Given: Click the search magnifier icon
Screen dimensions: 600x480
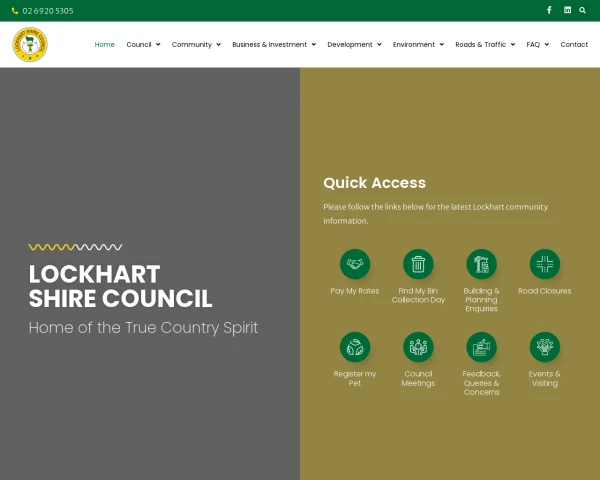Looking at the screenshot, I should click(x=583, y=10).
